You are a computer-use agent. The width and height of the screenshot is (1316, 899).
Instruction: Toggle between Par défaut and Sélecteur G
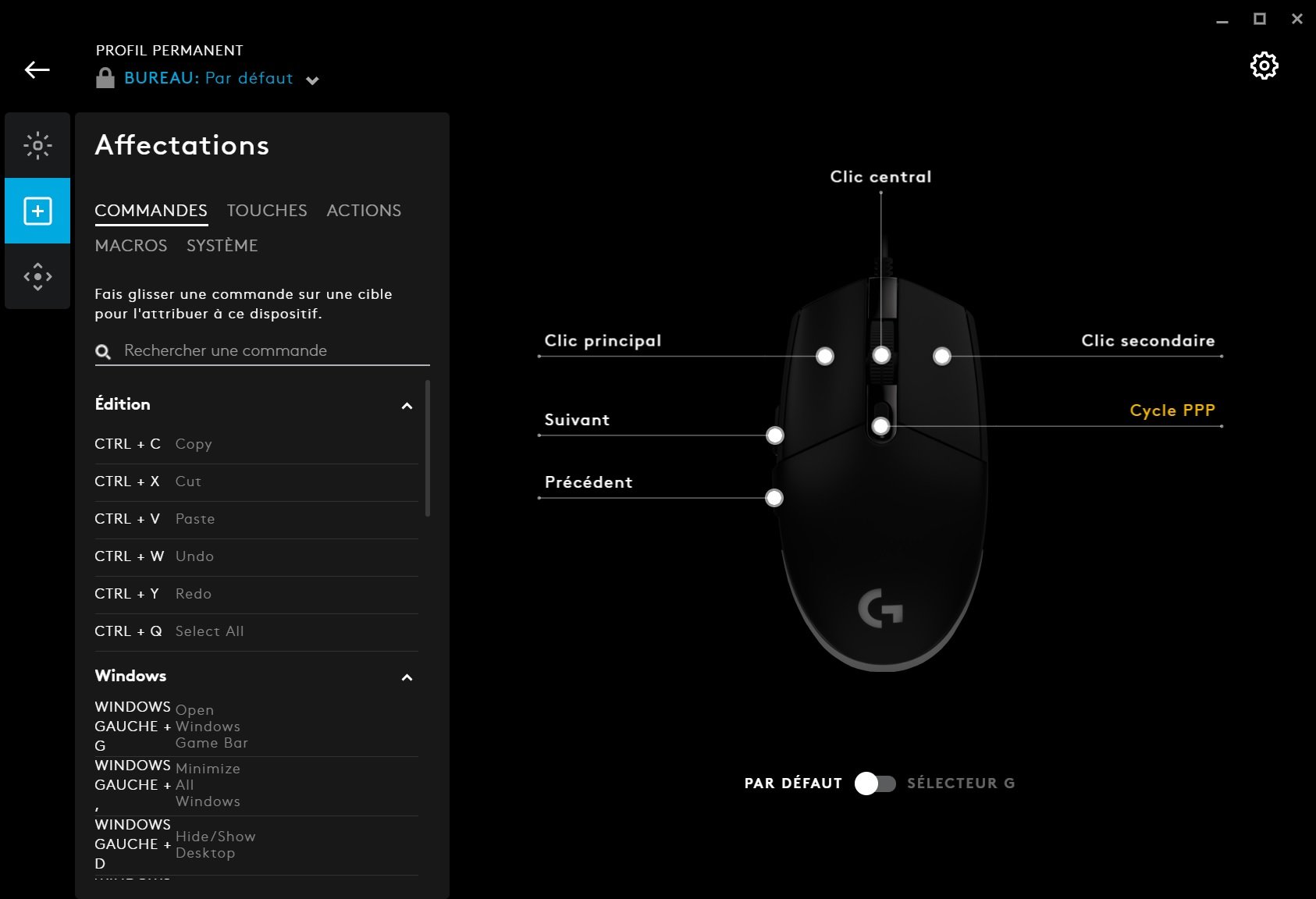pos(875,784)
